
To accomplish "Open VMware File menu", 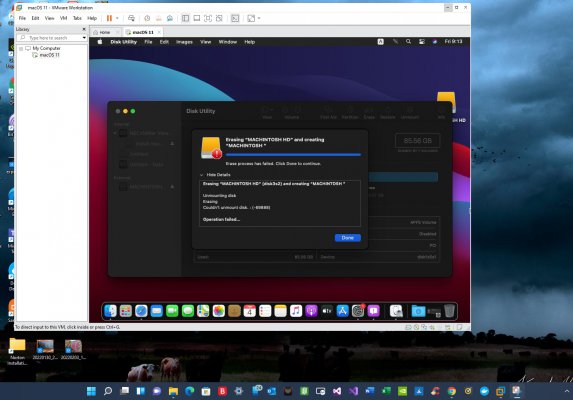I will (x=22, y=18).
